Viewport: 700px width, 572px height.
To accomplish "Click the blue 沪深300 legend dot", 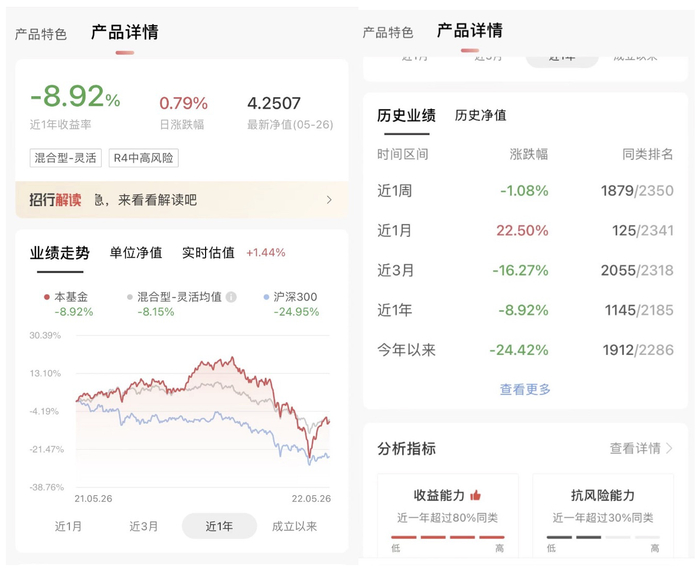I will pyautogui.click(x=264, y=297).
